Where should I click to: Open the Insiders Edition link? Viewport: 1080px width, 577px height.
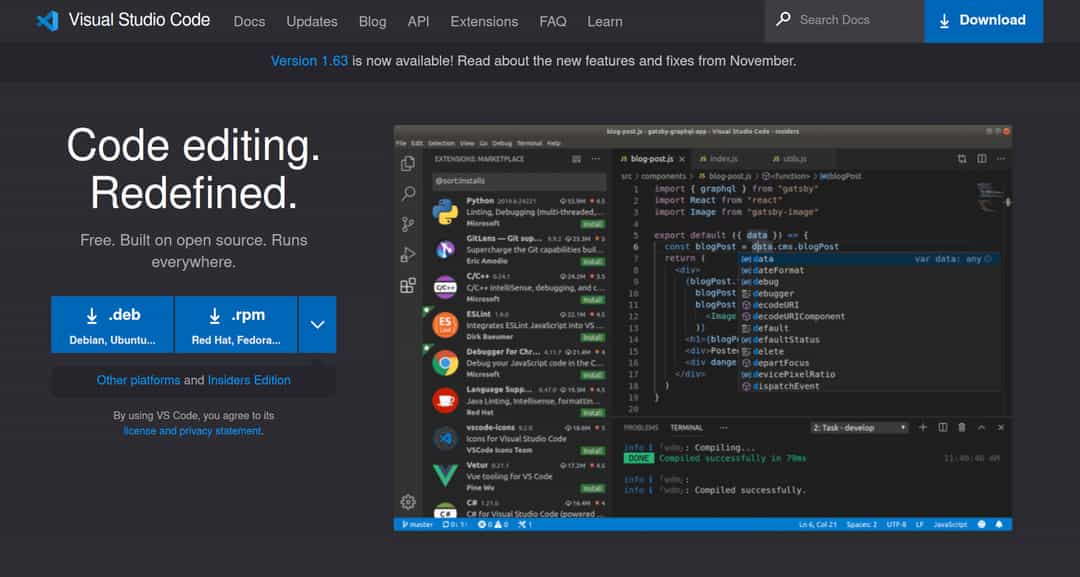point(249,380)
